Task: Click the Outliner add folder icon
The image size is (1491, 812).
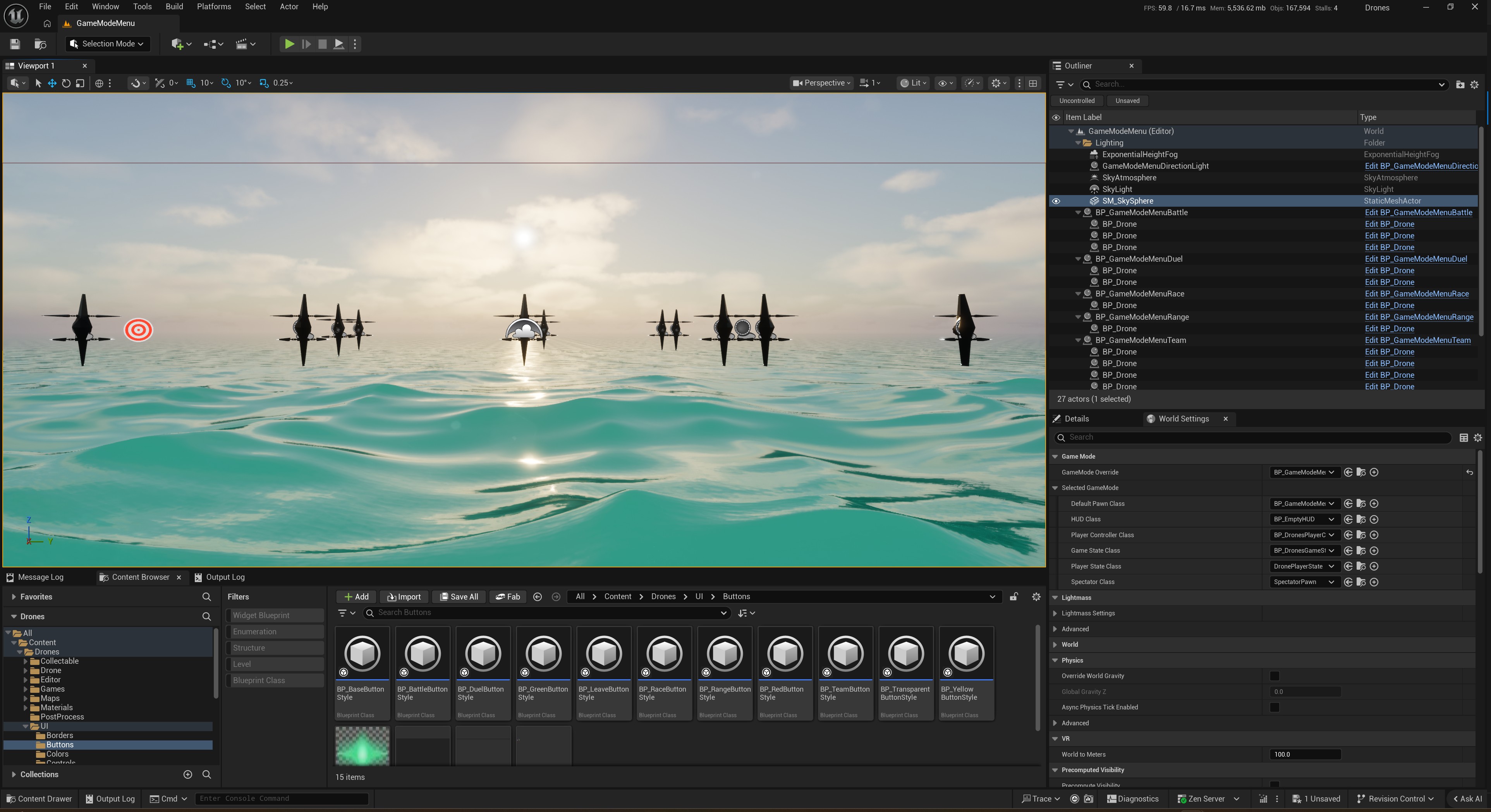Action: tap(1460, 84)
